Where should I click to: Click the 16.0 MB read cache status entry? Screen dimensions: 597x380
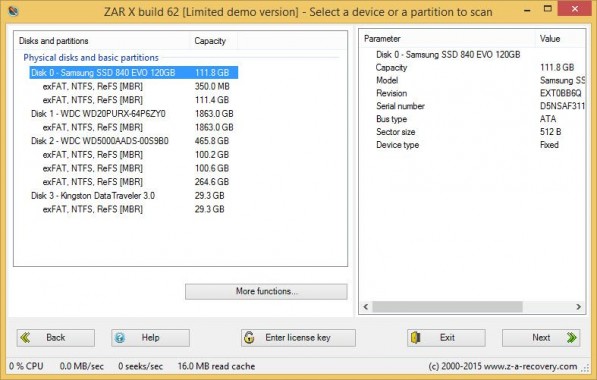pos(216,366)
